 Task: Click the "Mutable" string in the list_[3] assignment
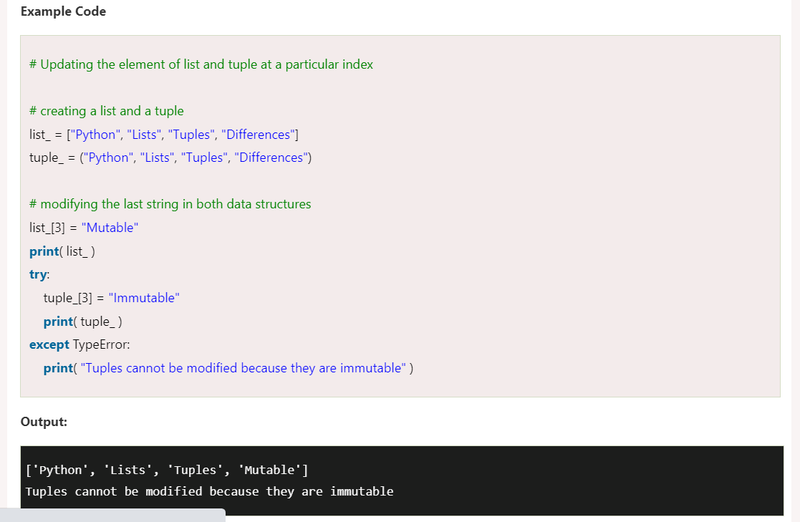point(109,227)
